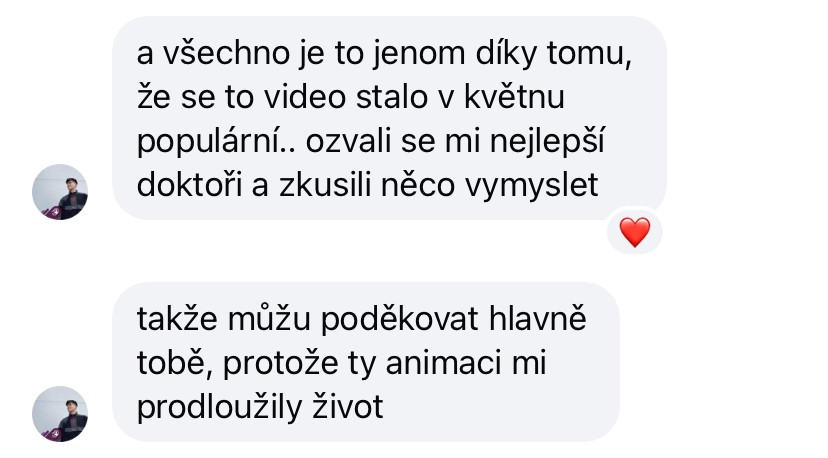Open the avatar beside the 'doktoři' message

[x=60, y=192]
